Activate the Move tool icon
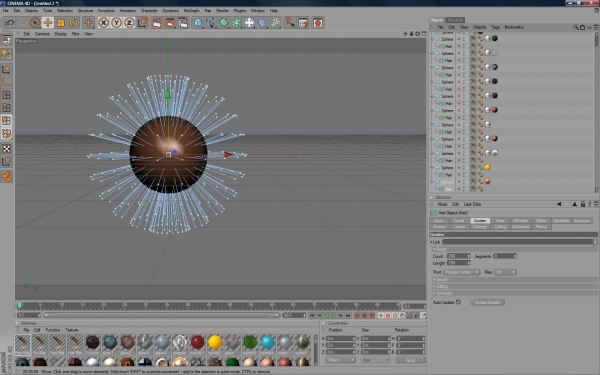This screenshot has height=375, width=600. [48, 23]
